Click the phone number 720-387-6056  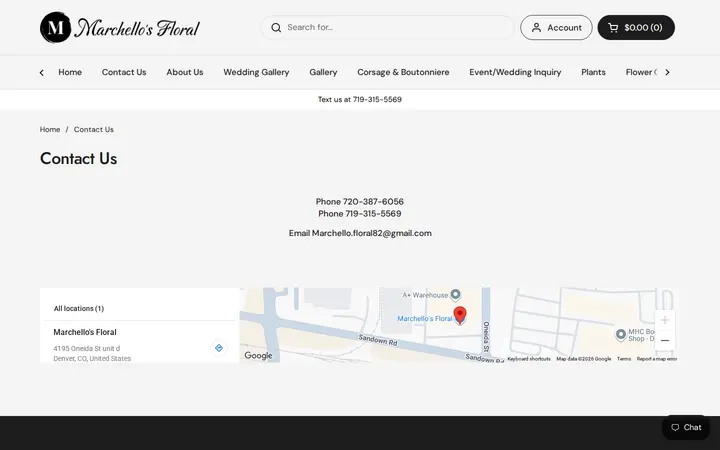[373, 202]
